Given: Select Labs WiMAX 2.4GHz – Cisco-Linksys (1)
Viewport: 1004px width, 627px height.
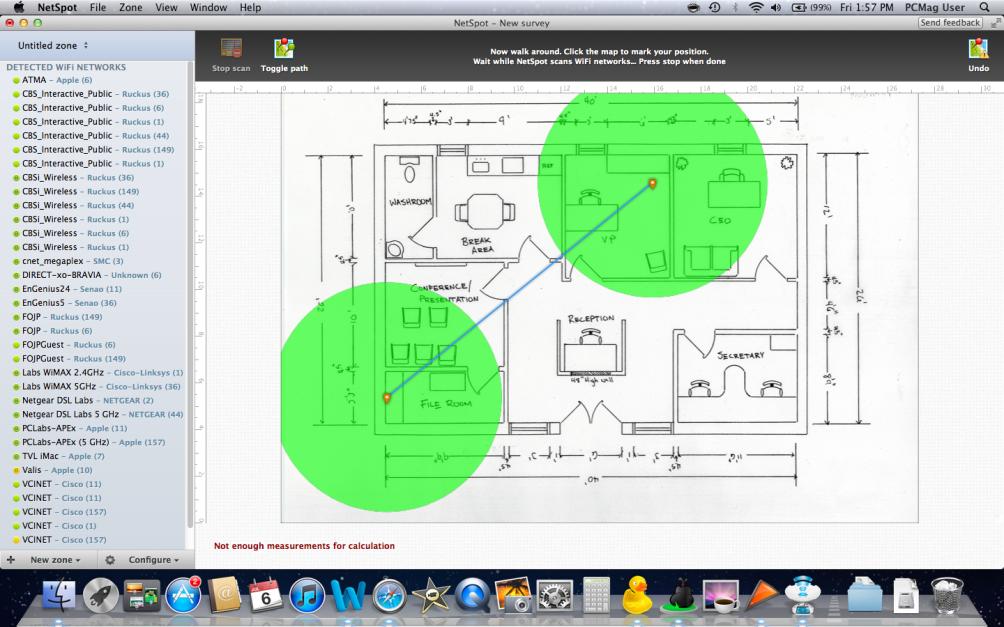Looking at the screenshot, I should pos(102,373).
